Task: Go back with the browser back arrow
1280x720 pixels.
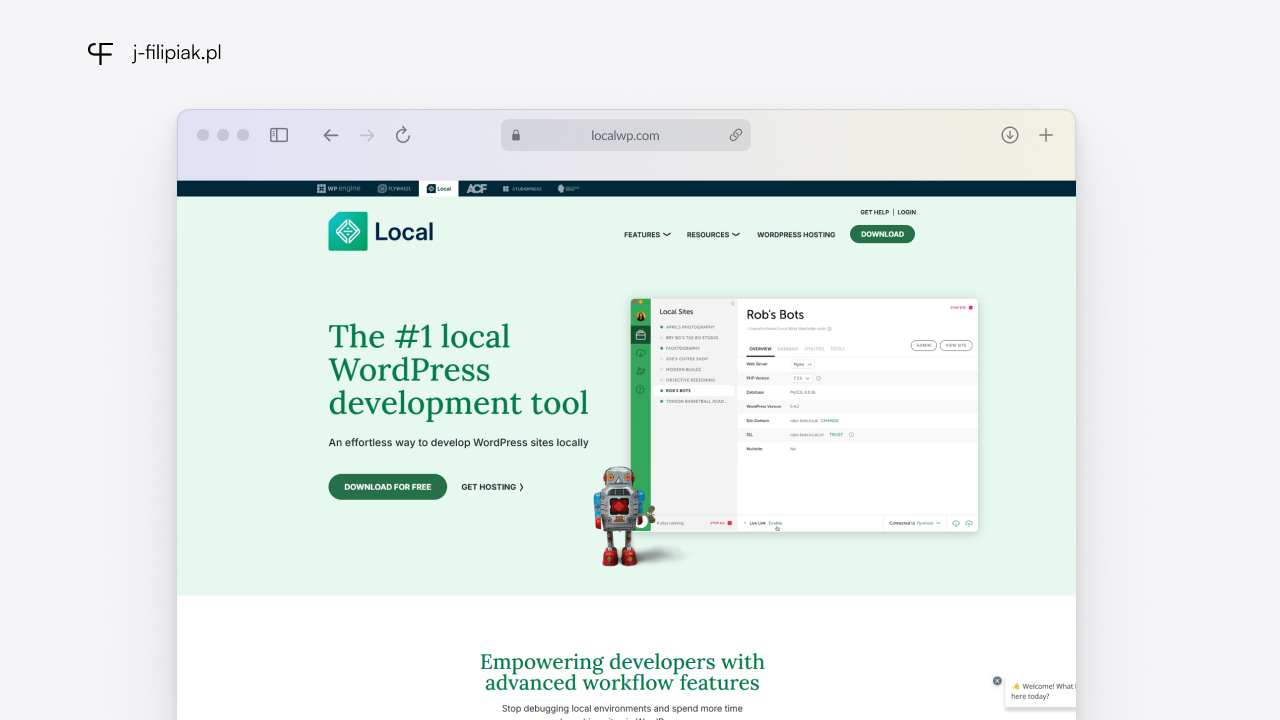Action: tap(331, 135)
